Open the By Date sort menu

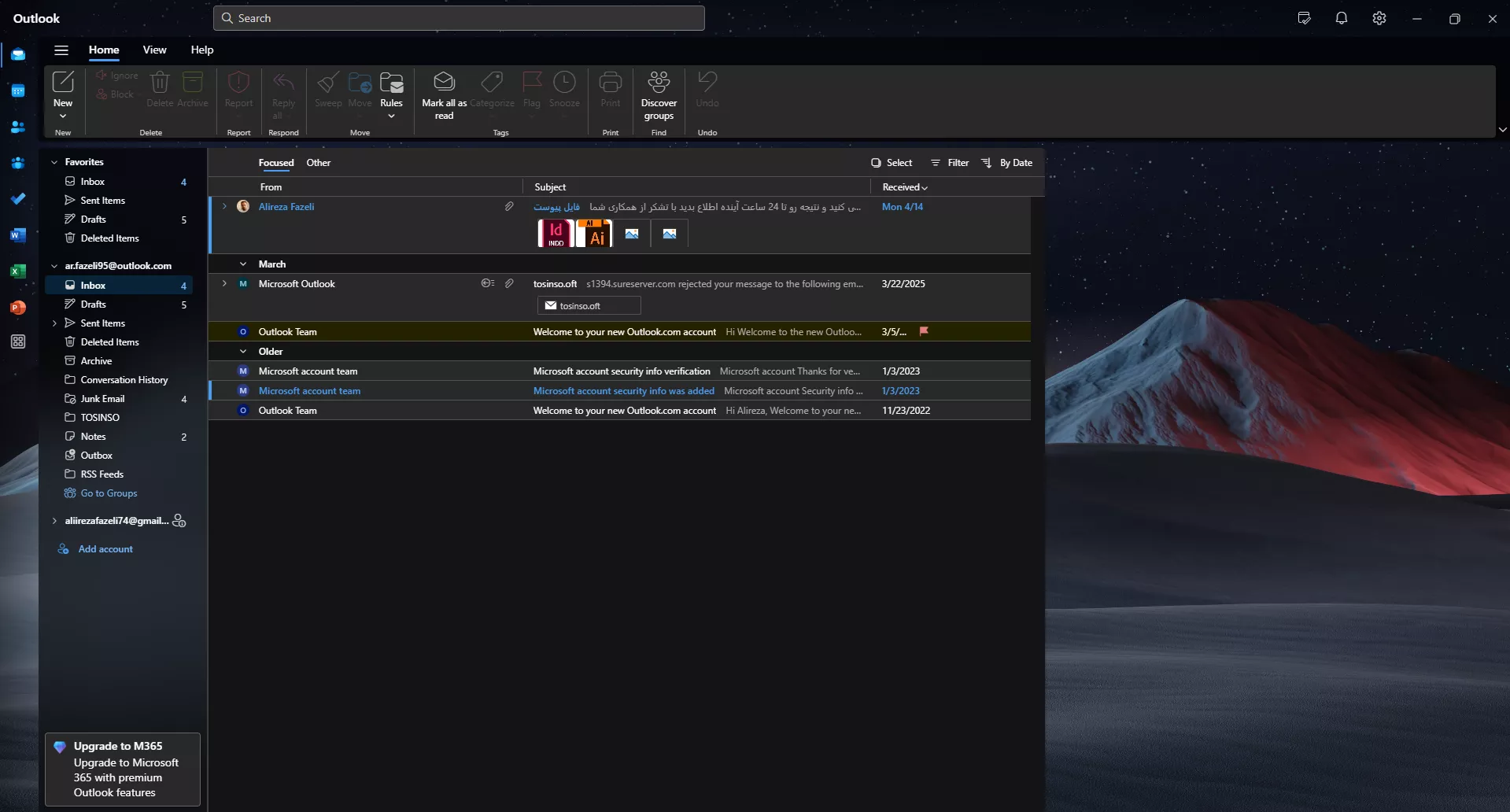point(1006,163)
